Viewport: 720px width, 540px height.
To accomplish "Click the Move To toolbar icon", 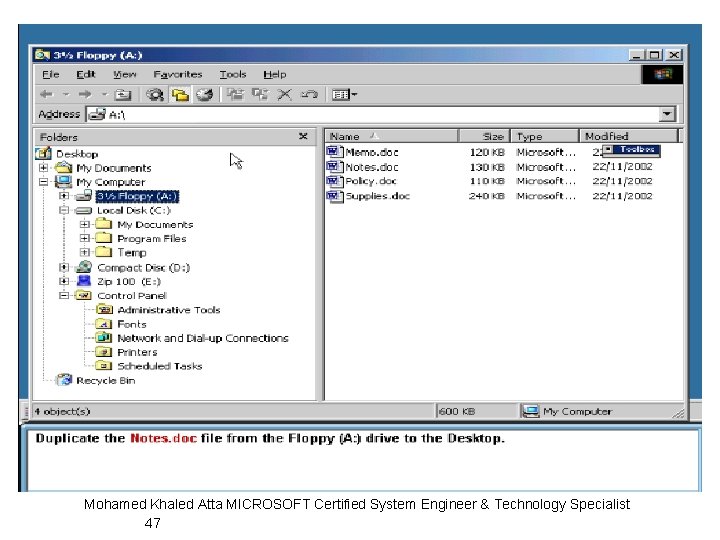I will click(x=236, y=95).
